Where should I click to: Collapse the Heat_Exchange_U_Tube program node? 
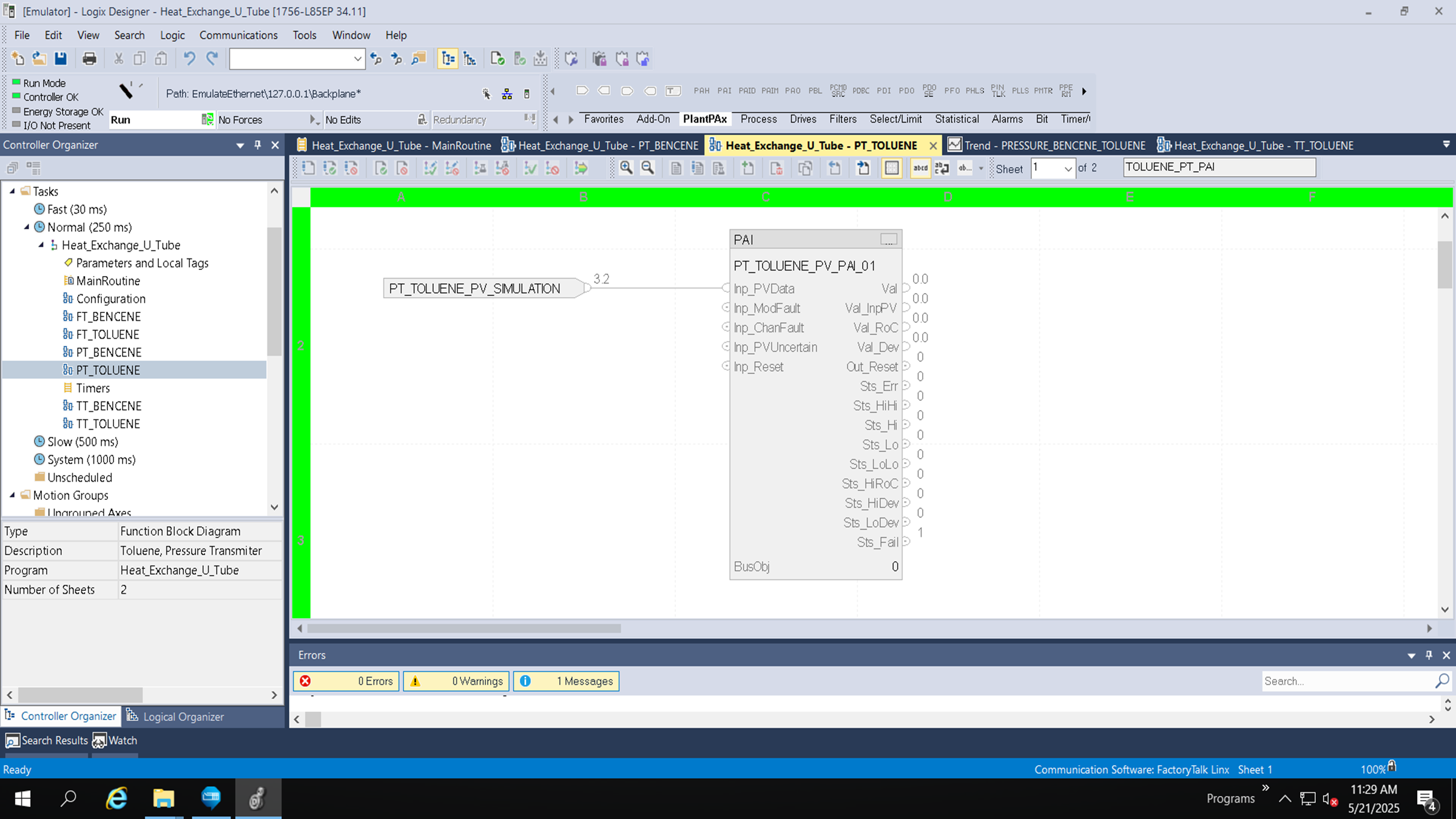[41, 245]
